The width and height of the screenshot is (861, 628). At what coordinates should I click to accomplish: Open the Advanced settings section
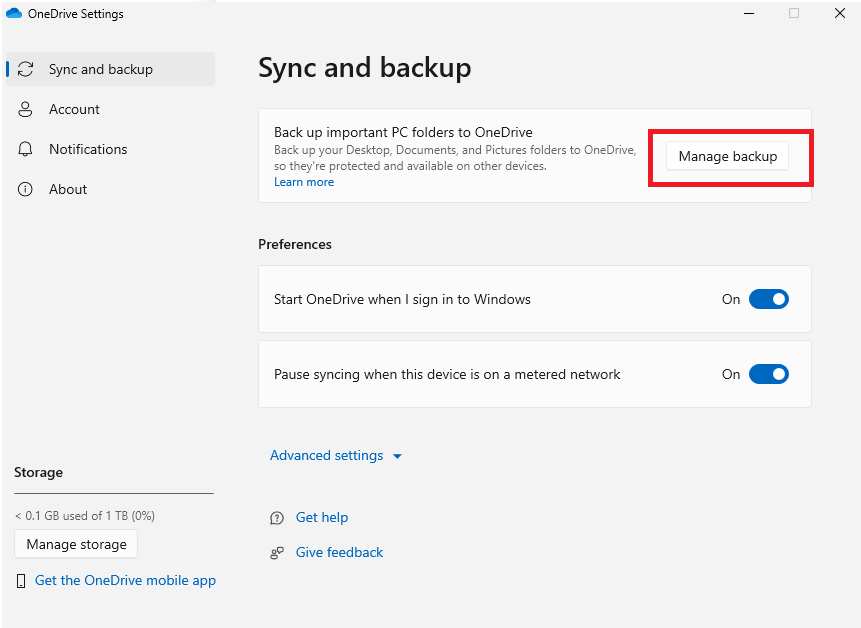click(326, 456)
